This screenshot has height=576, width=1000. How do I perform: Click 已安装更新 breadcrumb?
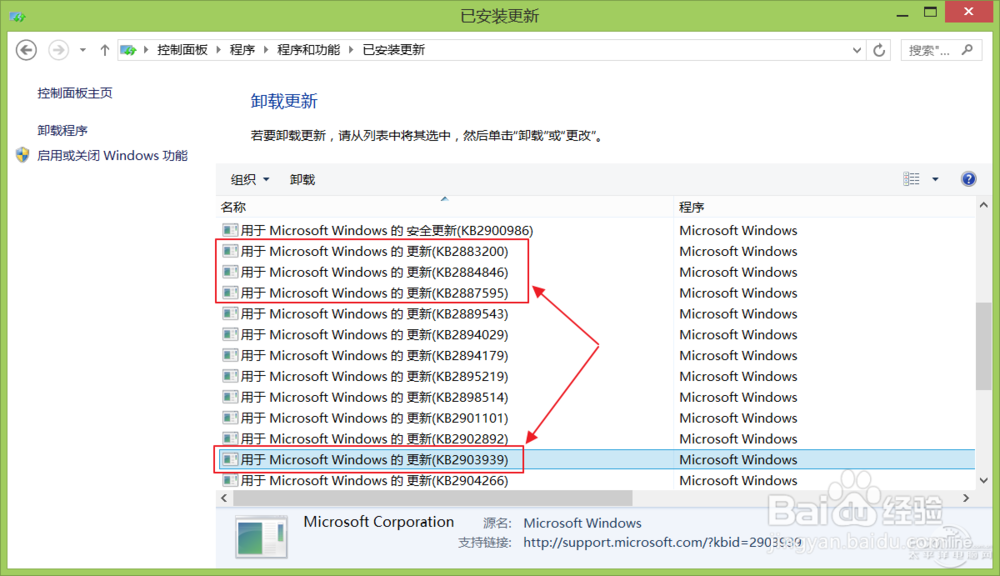click(x=393, y=50)
